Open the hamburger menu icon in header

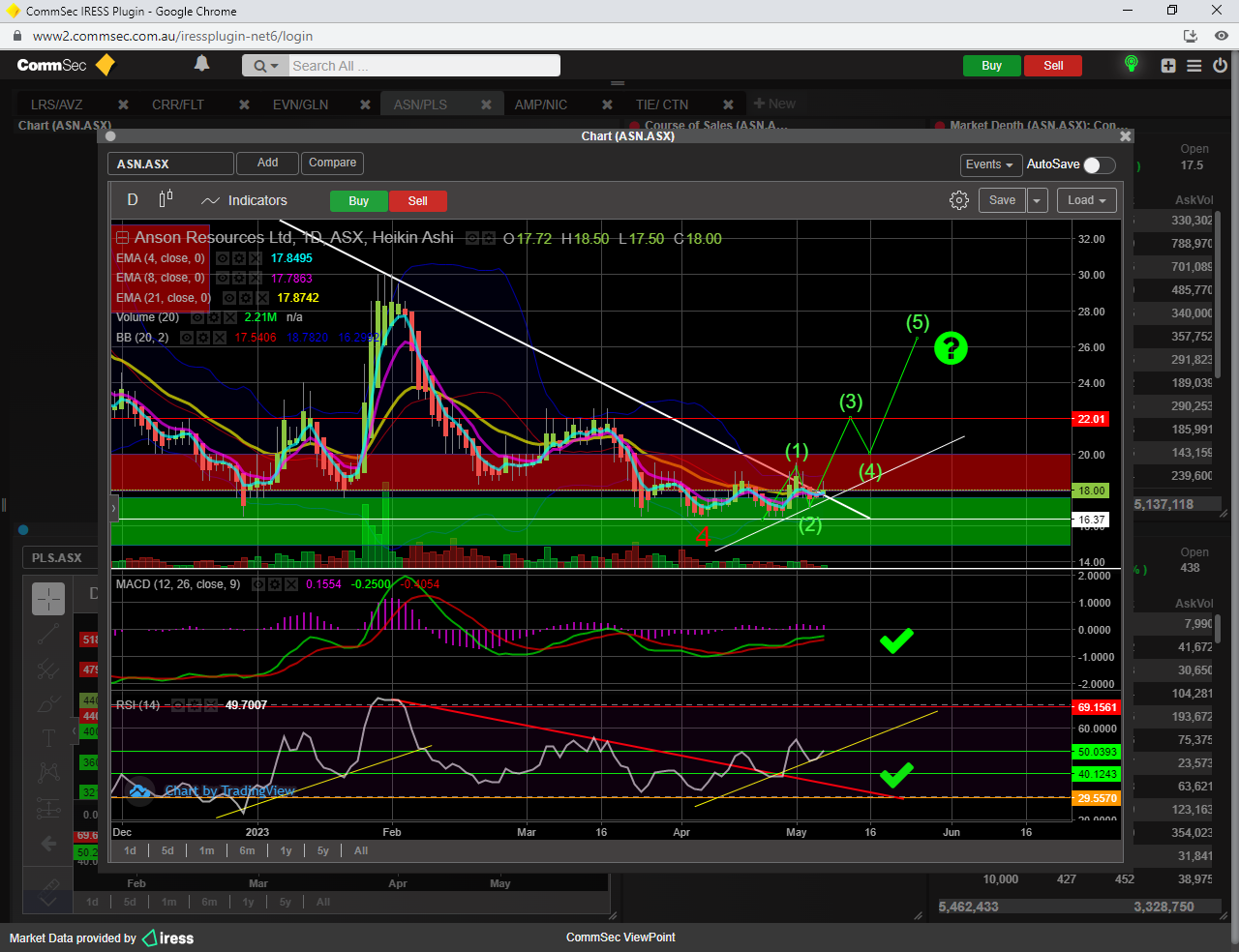(x=1194, y=66)
